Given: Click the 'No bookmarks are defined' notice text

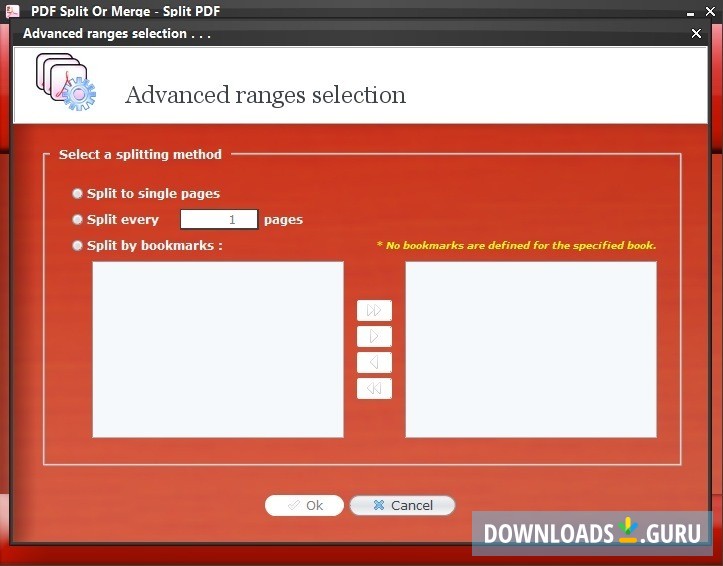Looking at the screenshot, I should 516,245.
